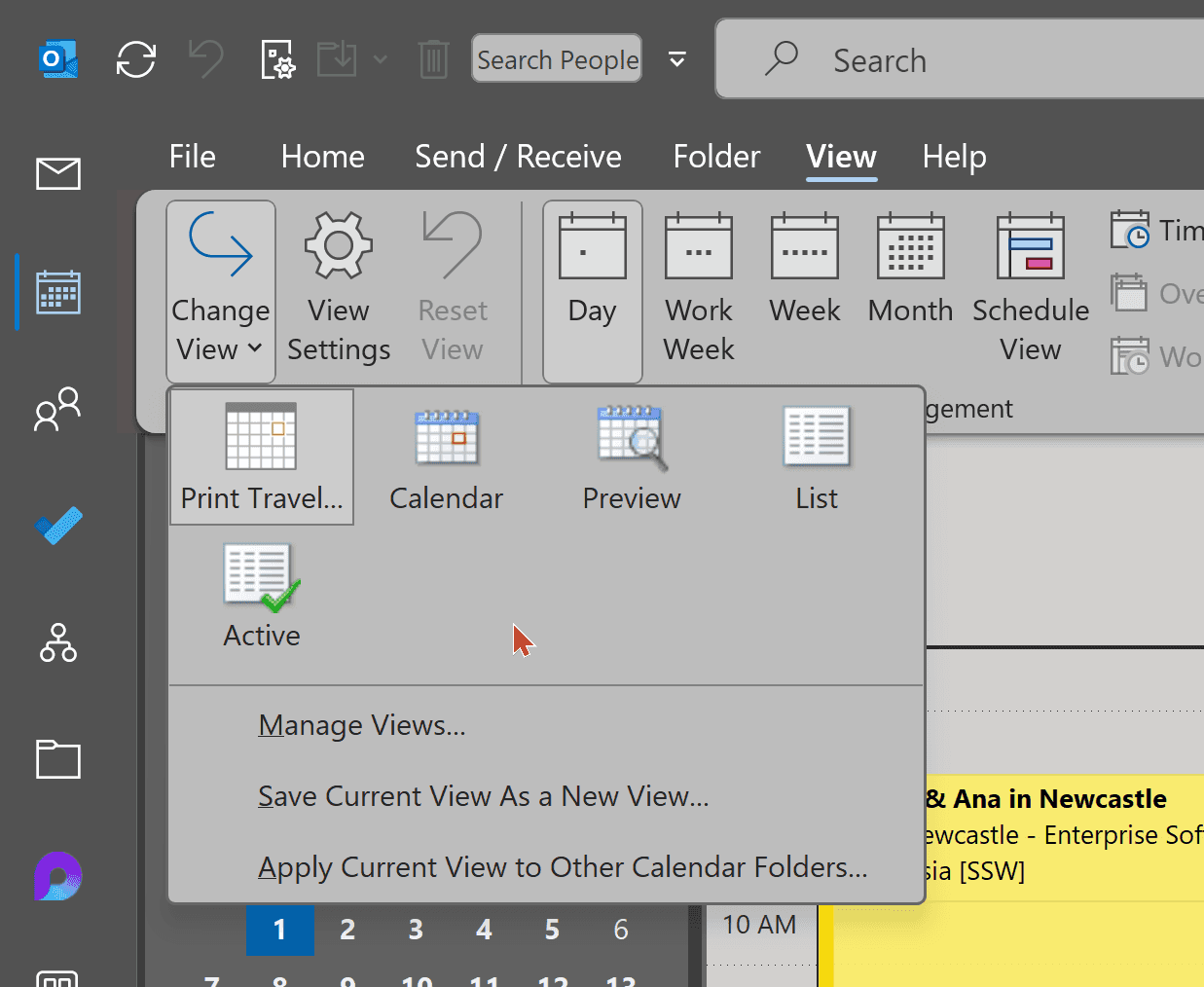Choose Save Current View As a New View
This screenshot has height=987, width=1204.
coord(483,796)
